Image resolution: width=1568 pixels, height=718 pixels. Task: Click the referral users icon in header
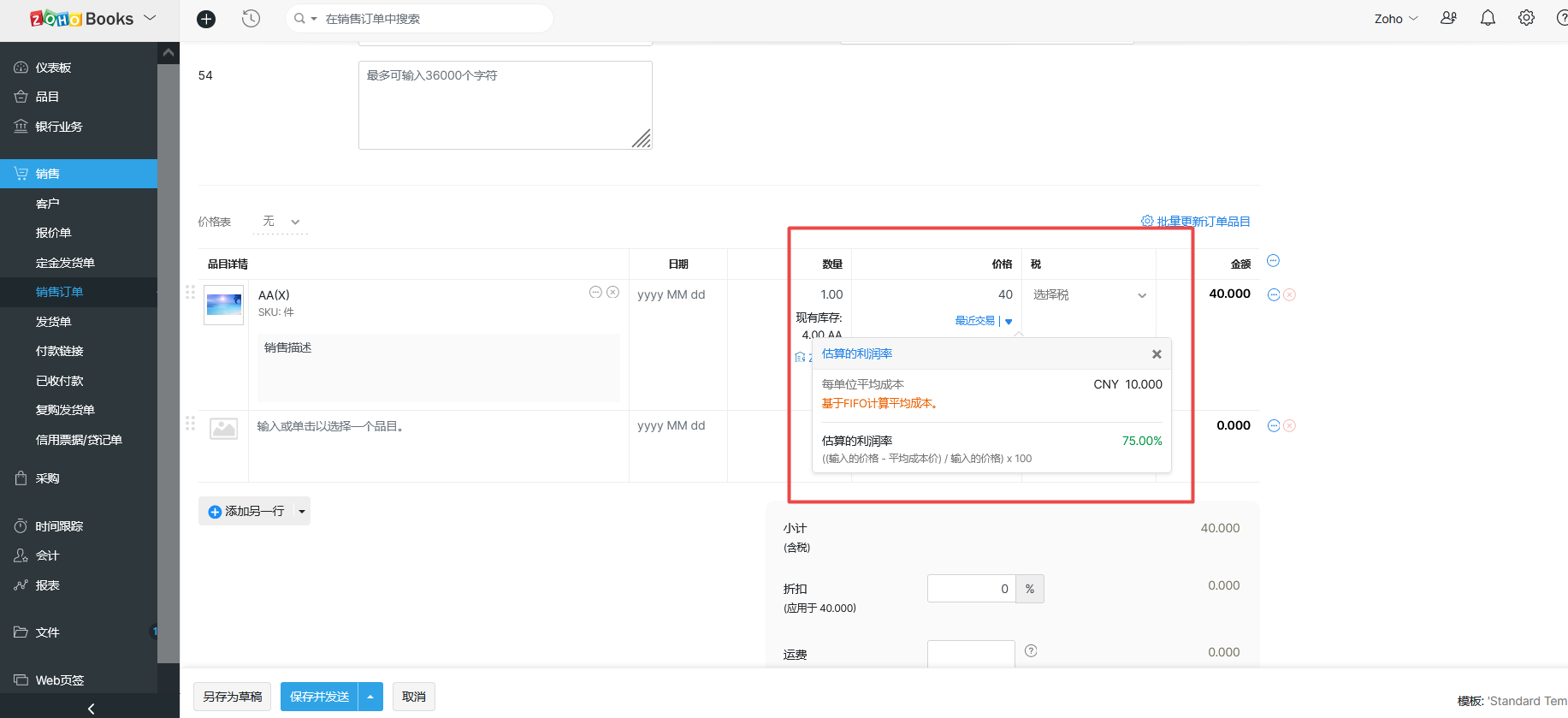[x=1448, y=18]
